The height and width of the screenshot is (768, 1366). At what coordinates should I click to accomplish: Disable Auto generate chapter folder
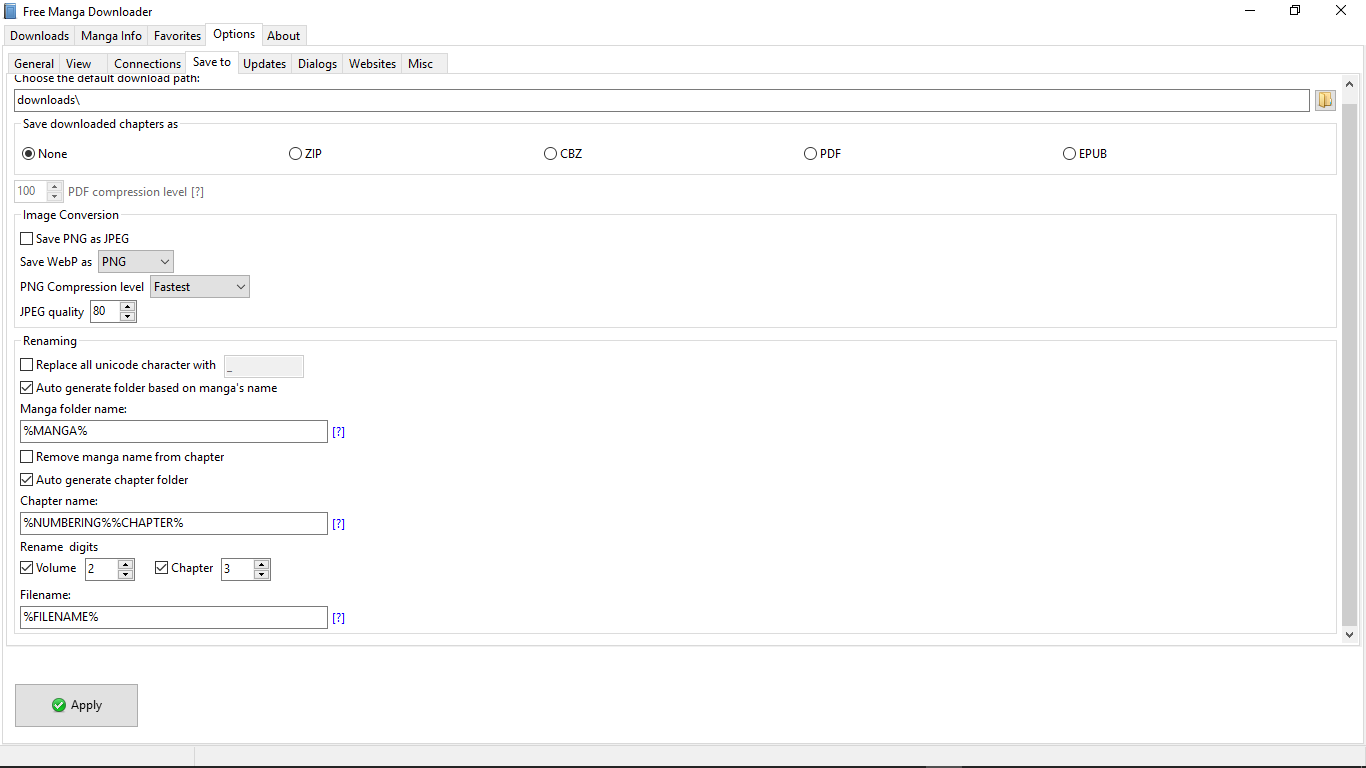click(x=26, y=479)
